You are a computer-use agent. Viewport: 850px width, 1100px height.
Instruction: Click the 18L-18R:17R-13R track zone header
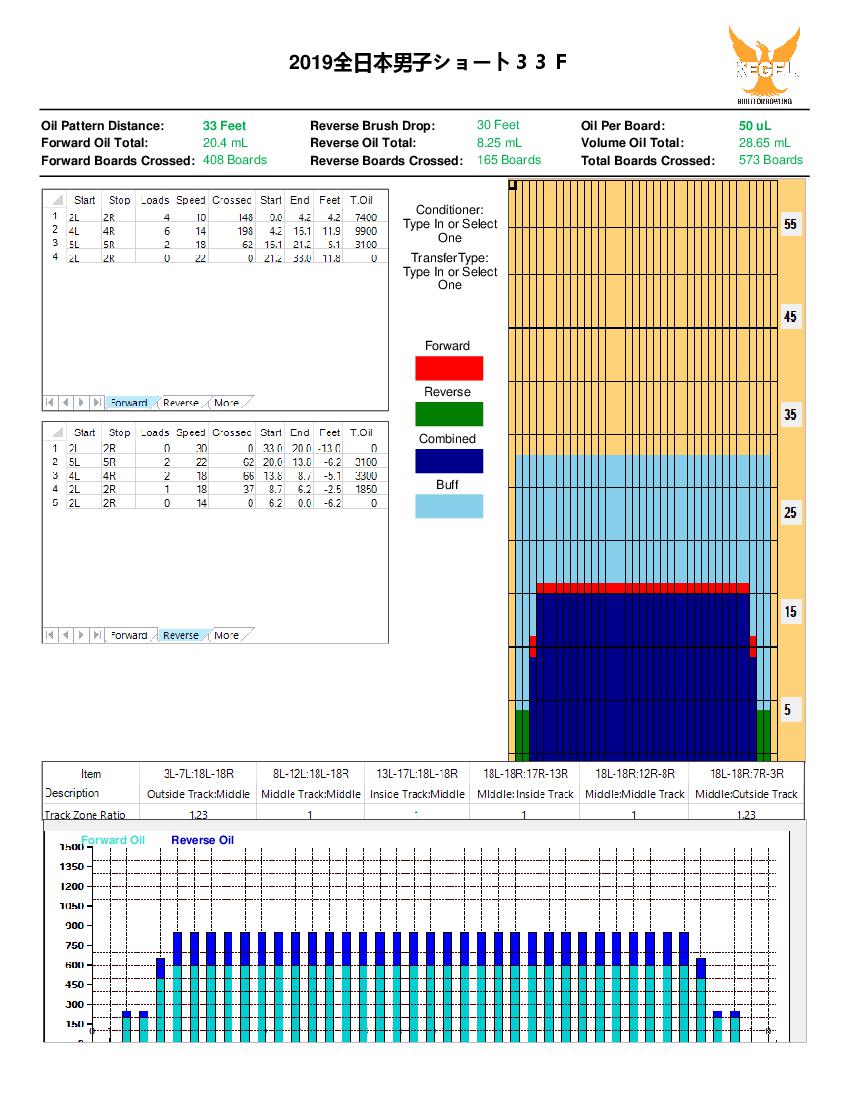pyautogui.click(x=525, y=774)
